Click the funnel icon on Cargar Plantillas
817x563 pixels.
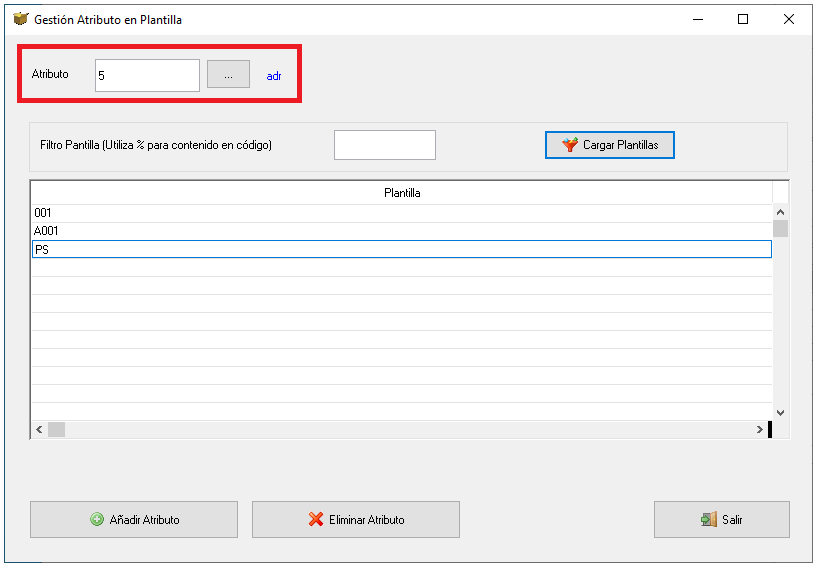pos(570,144)
